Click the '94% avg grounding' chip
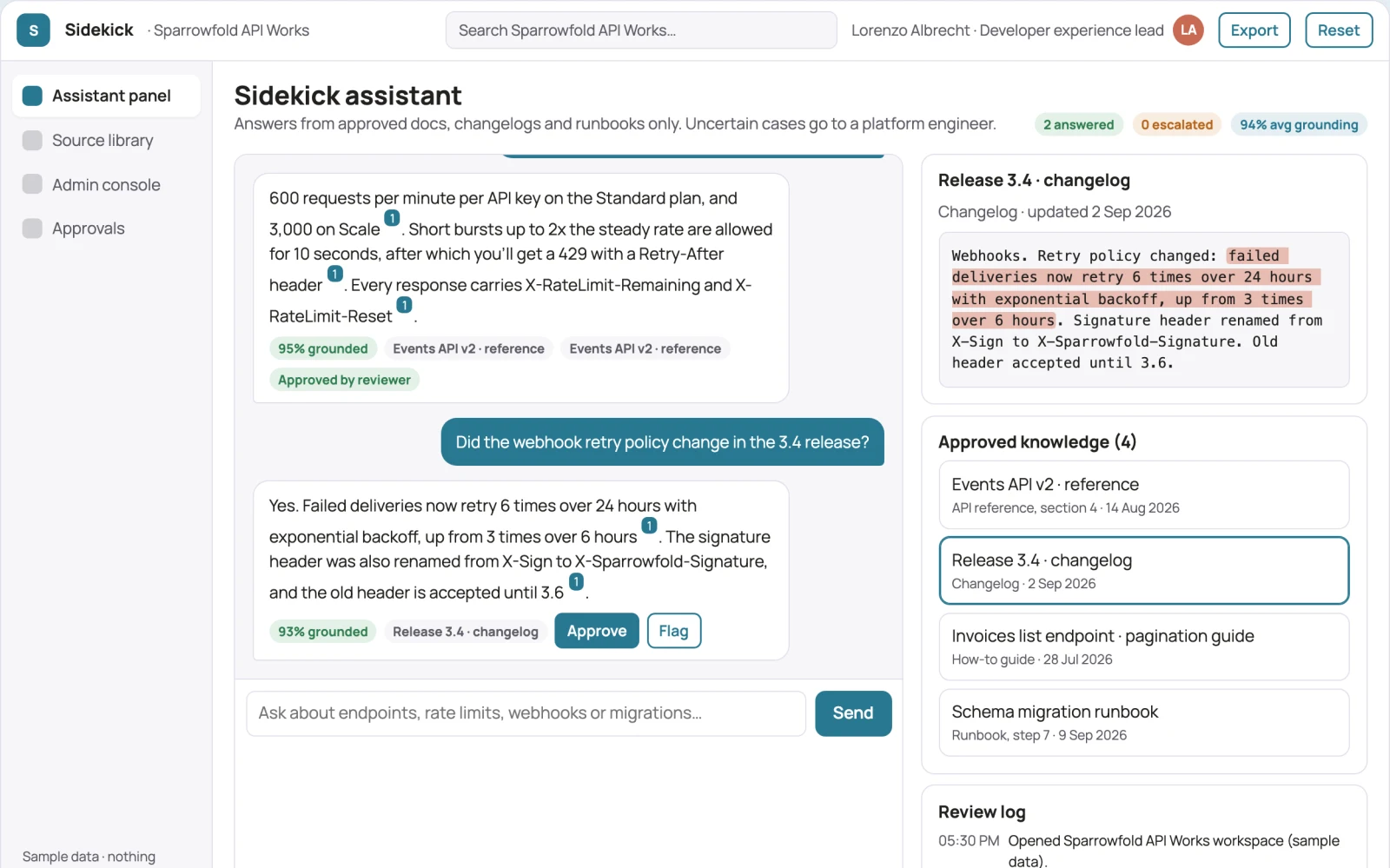The height and width of the screenshot is (868, 1390). click(x=1299, y=124)
